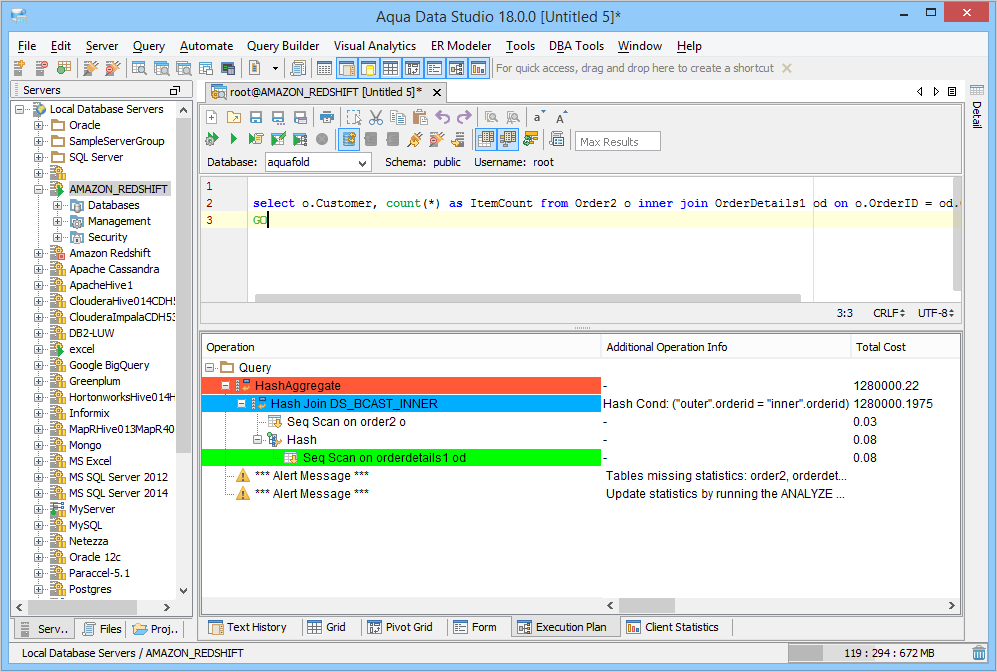Close the root@AMAZON_REDSHIFT Untitled 5 tab

tap(437, 93)
